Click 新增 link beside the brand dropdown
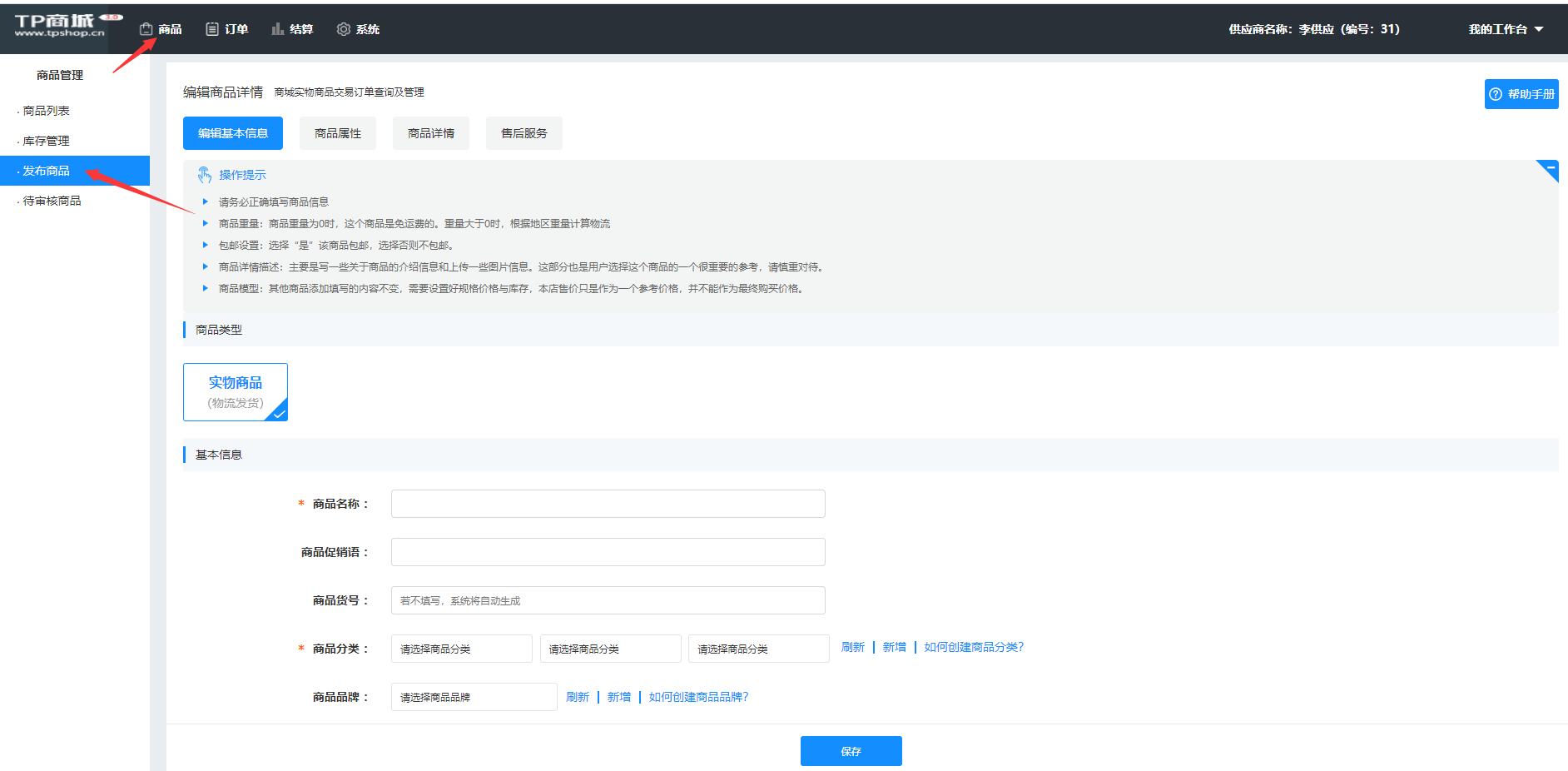The image size is (1568, 771). (618, 697)
